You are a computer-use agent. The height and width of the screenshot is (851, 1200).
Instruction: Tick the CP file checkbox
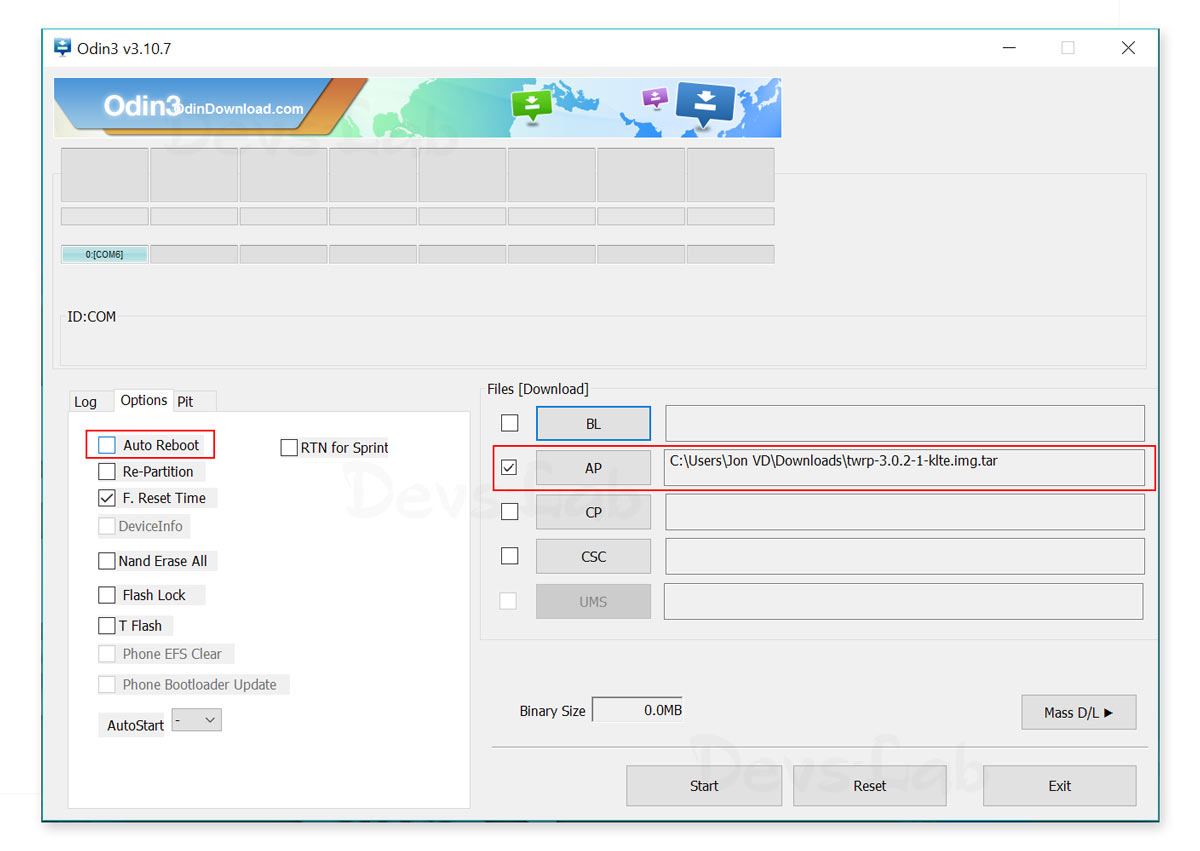click(x=510, y=512)
